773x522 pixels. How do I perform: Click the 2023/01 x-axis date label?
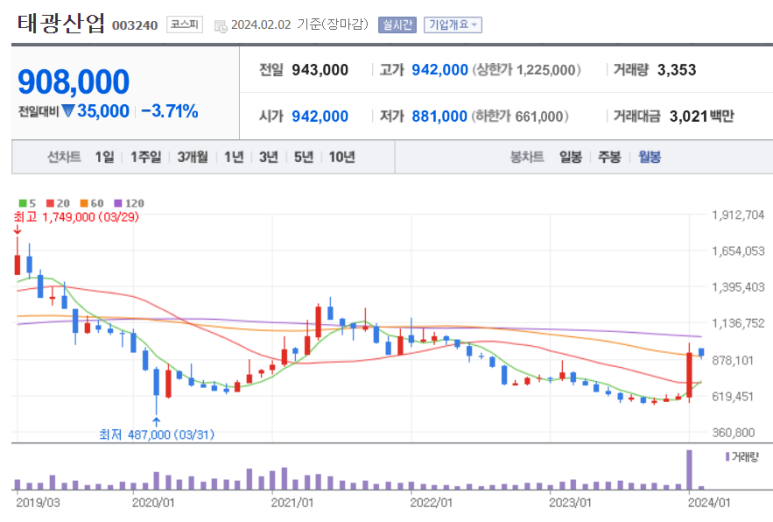pos(570,503)
